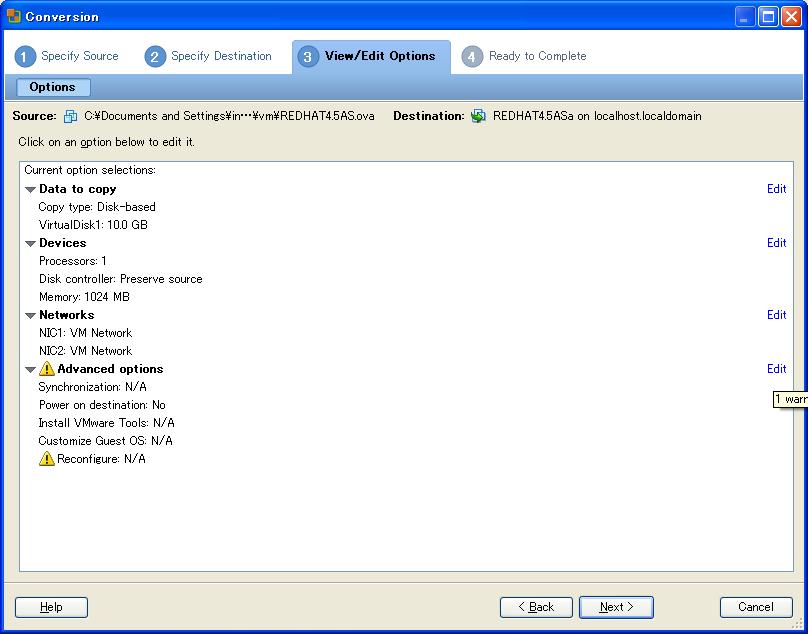This screenshot has width=808, height=634.
Task: Click step 3 circle icon
Action: click(x=308, y=56)
